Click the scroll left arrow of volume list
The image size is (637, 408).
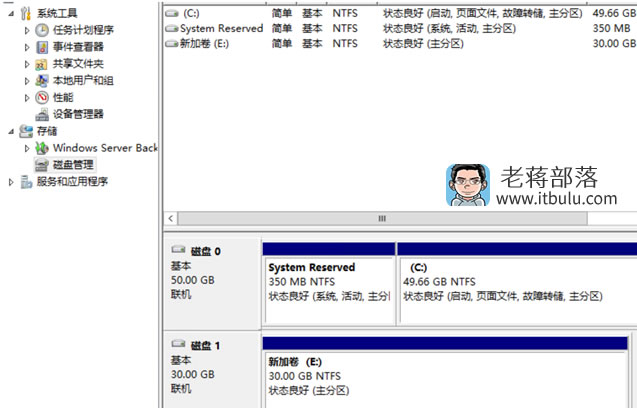pyautogui.click(x=171, y=219)
